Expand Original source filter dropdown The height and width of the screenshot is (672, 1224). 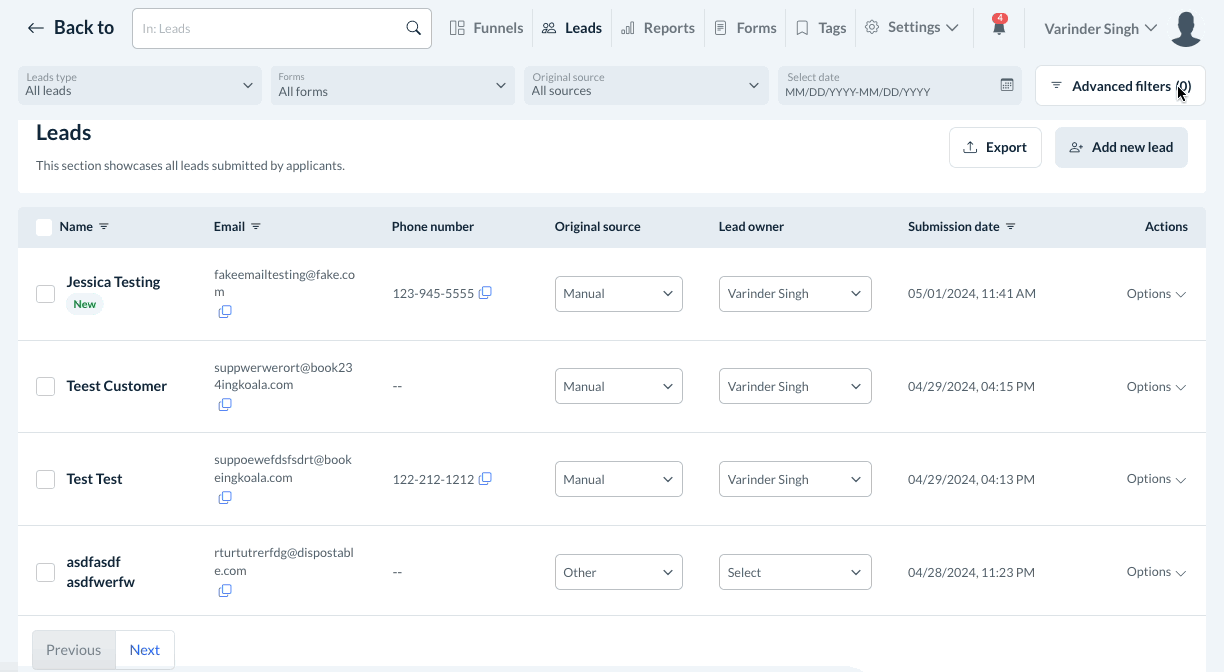coord(646,85)
